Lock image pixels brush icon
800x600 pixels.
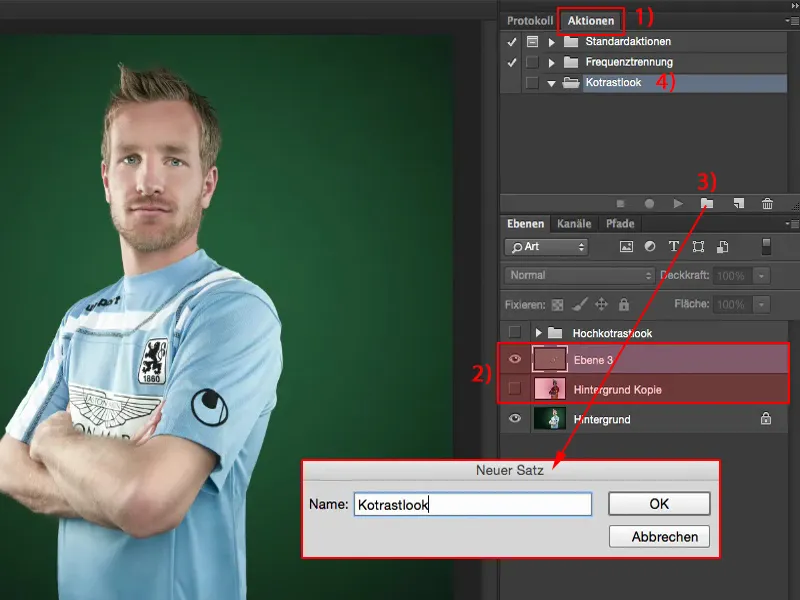point(580,305)
